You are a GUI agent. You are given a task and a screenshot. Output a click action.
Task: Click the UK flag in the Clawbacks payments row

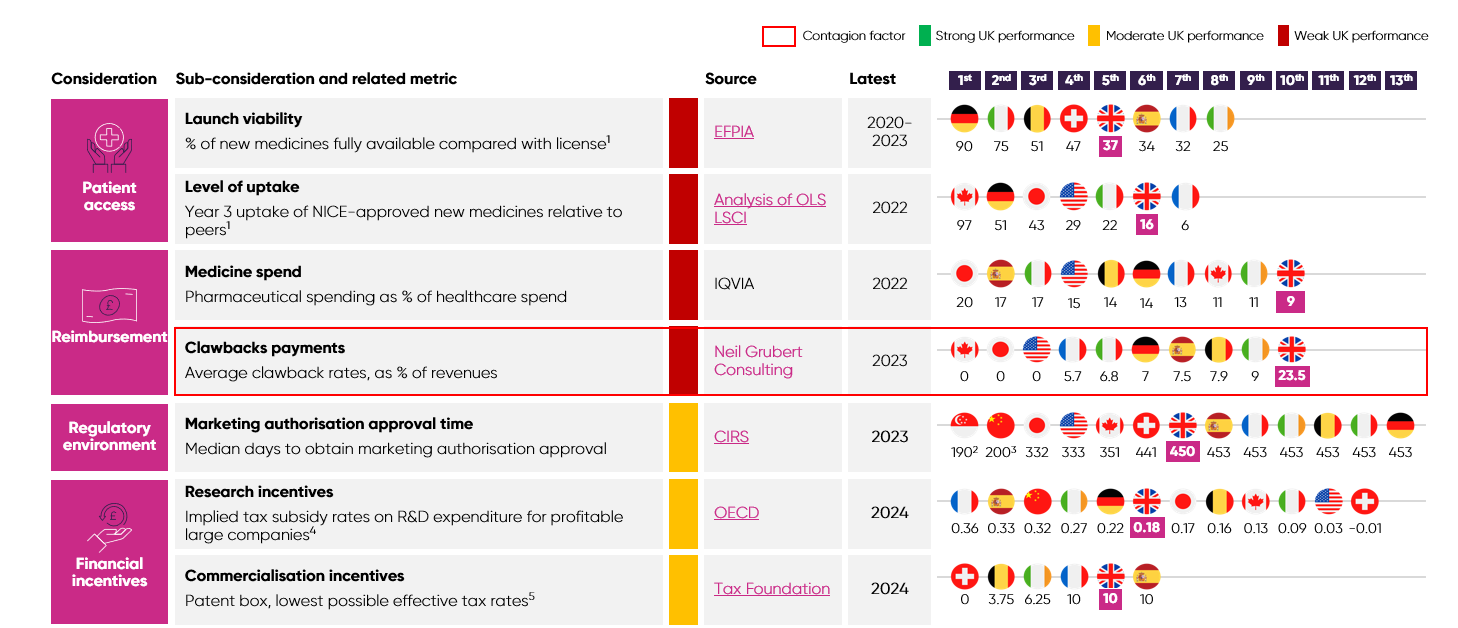[1291, 350]
